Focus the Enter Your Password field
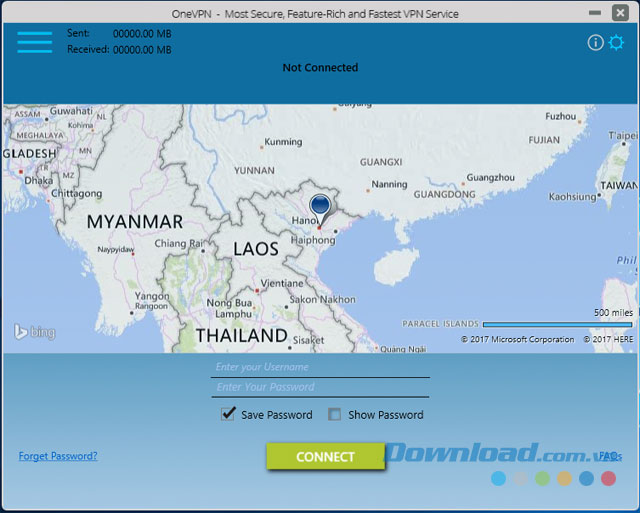This screenshot has width=640, height=513. coord(320,387)
